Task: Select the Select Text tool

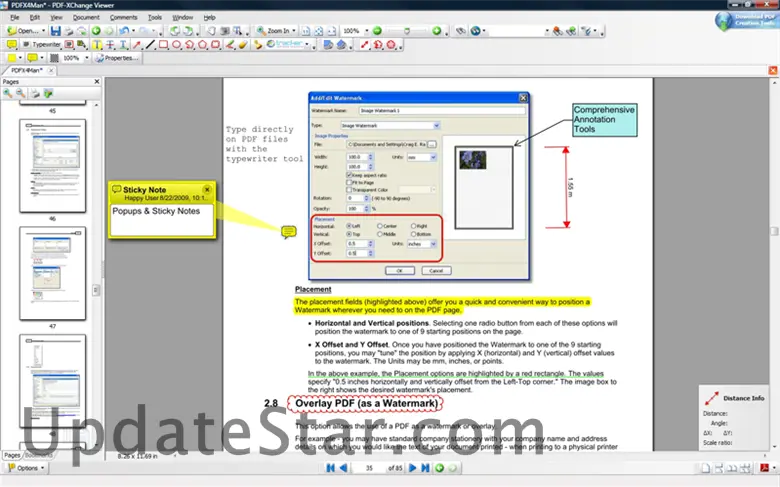Action: pyautogui.click(x=238, y=31)
